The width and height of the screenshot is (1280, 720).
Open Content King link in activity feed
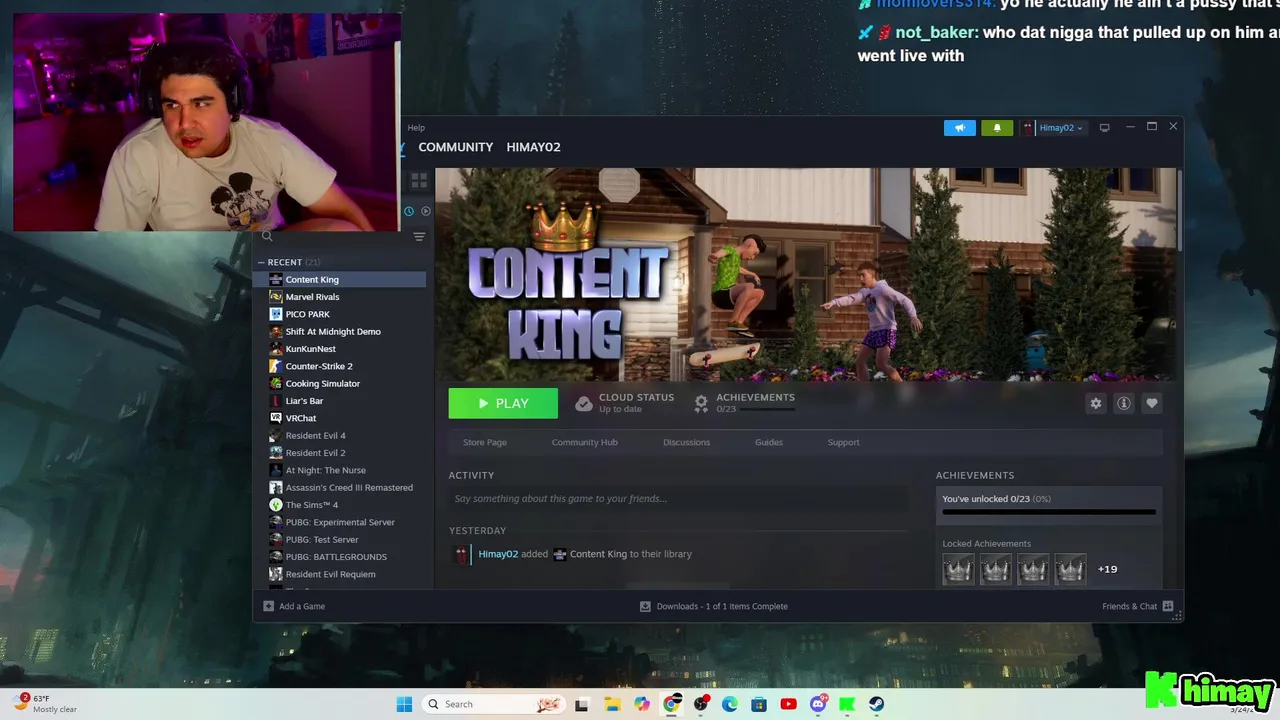pos(598,554)
